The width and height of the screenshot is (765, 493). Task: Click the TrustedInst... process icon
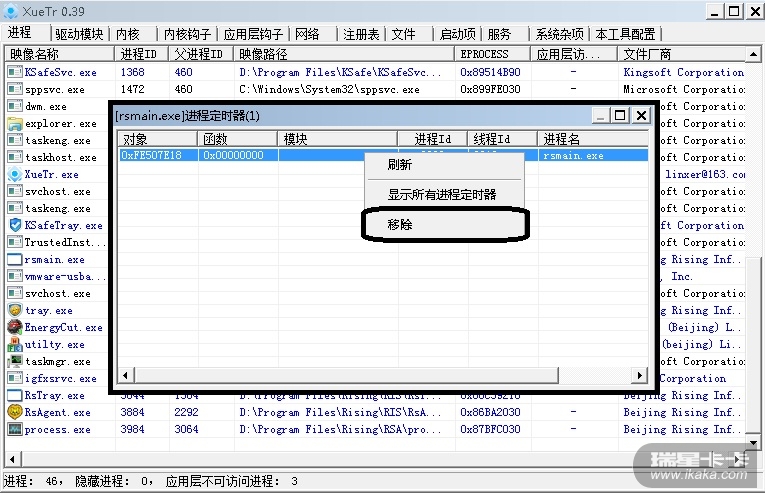(x=15, y=242)
